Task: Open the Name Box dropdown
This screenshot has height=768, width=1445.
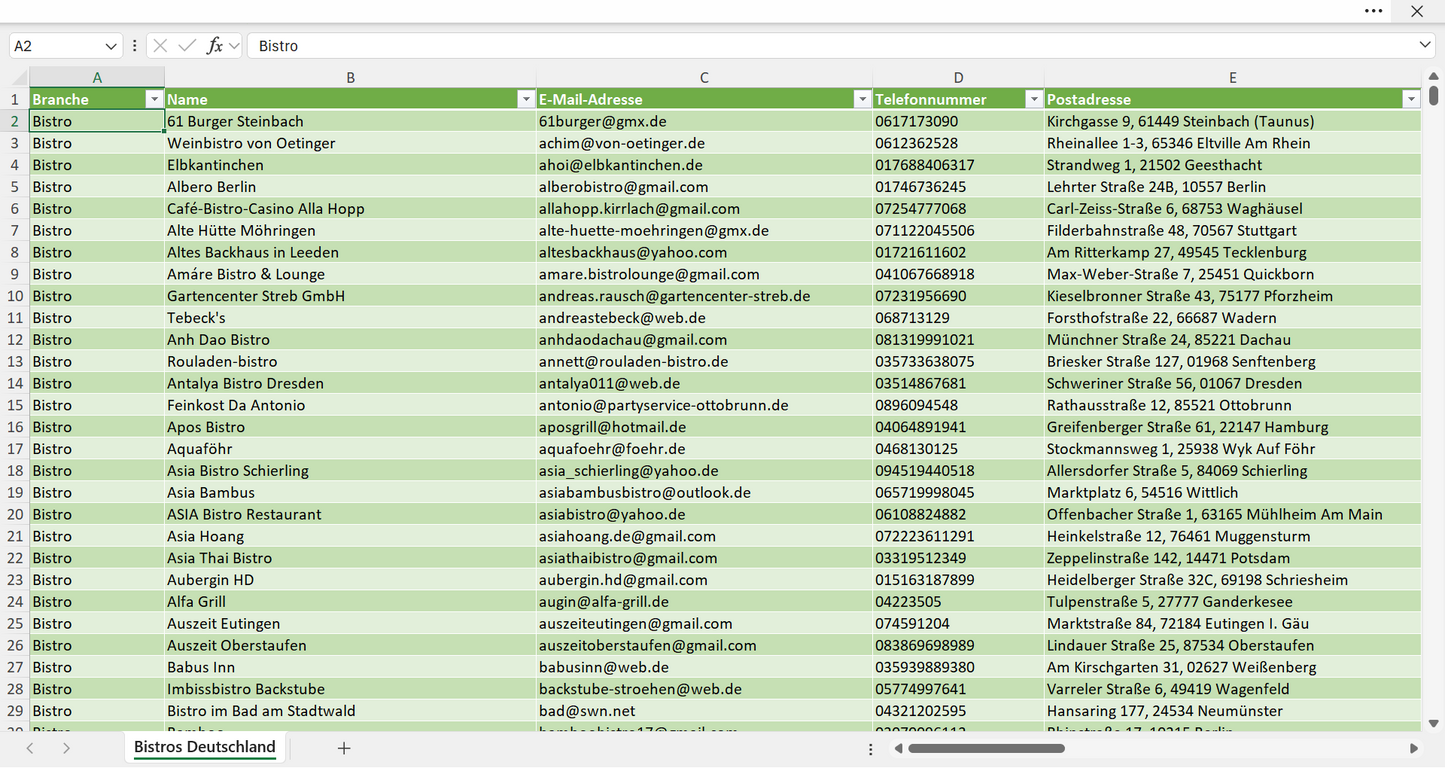Action: [110, 46]
